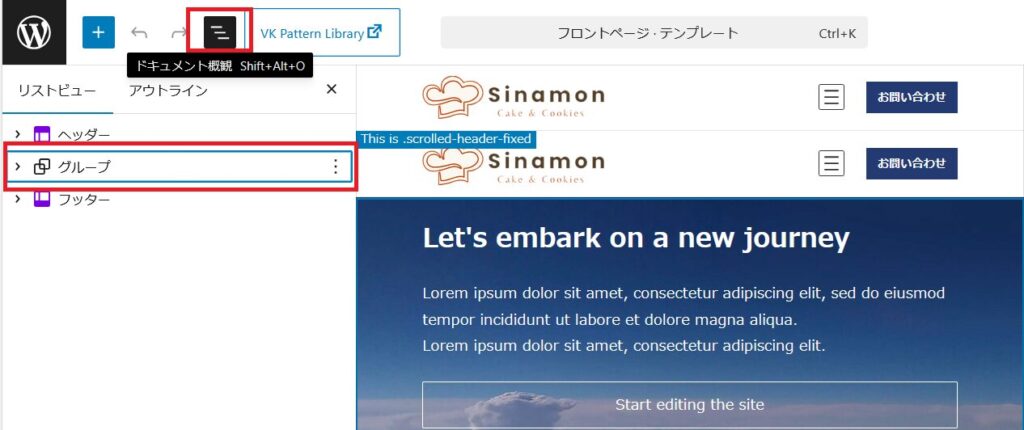Expand the グループ block chevron
The width and height of the screenshot is (1024, 430).
pyautogui.click(x=18, y=167)
